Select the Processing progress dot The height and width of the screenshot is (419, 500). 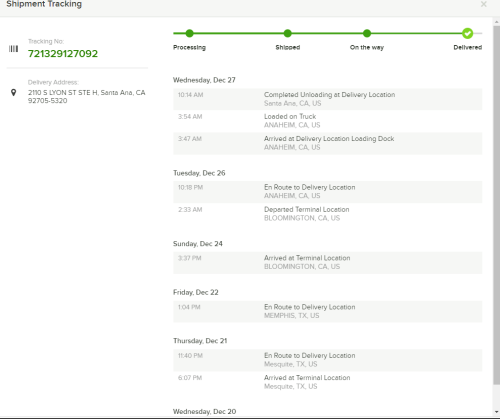tap(189, 33)
